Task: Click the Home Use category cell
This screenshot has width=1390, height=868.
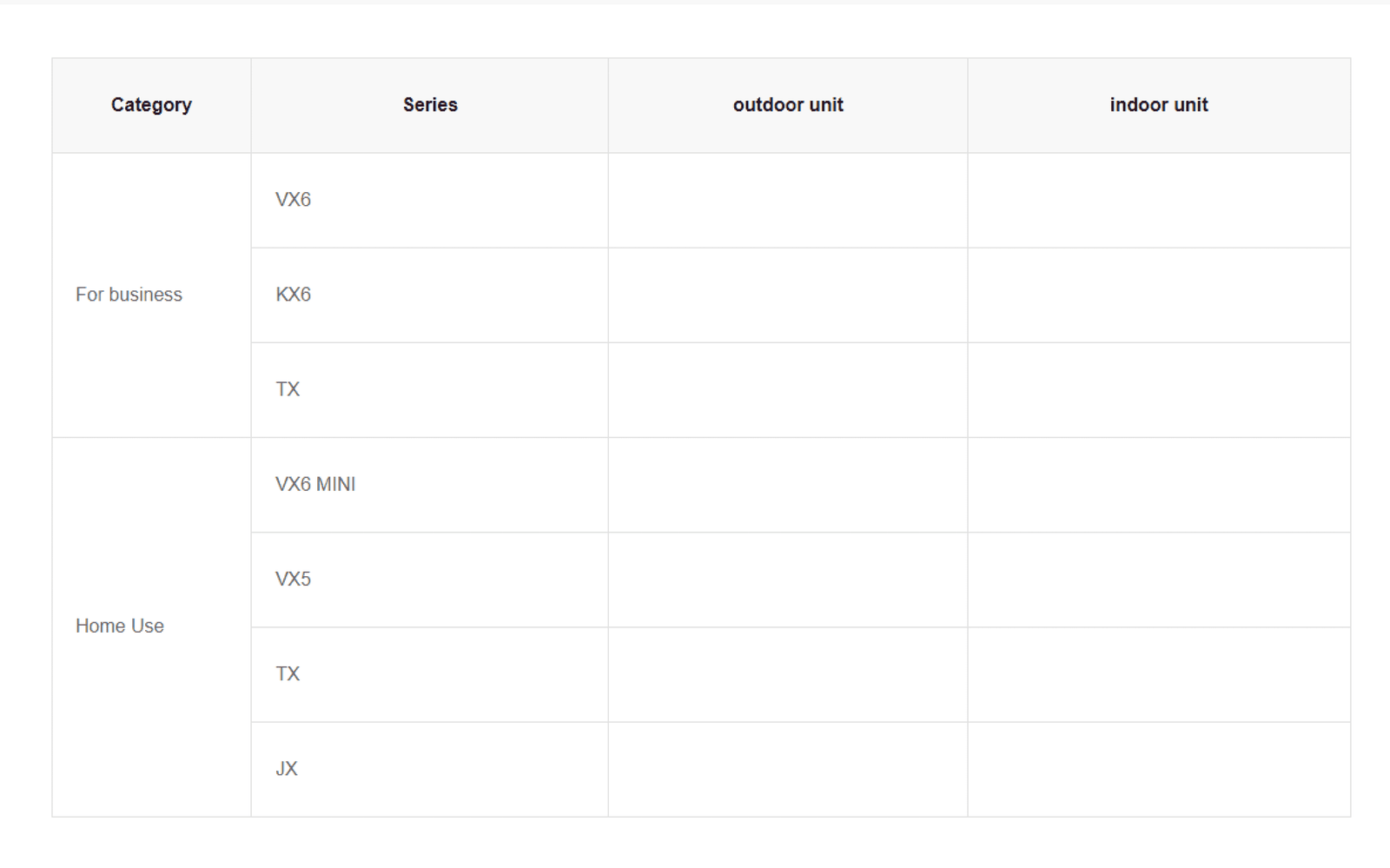Action: pos(120,626)
